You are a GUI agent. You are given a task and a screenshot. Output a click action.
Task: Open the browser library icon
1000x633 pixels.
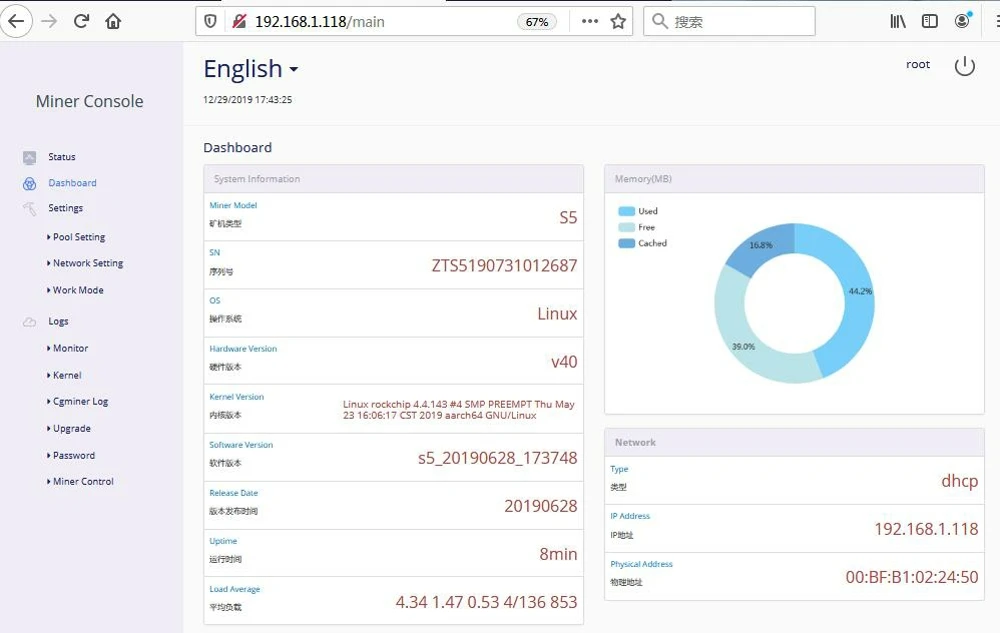(898, 22)
